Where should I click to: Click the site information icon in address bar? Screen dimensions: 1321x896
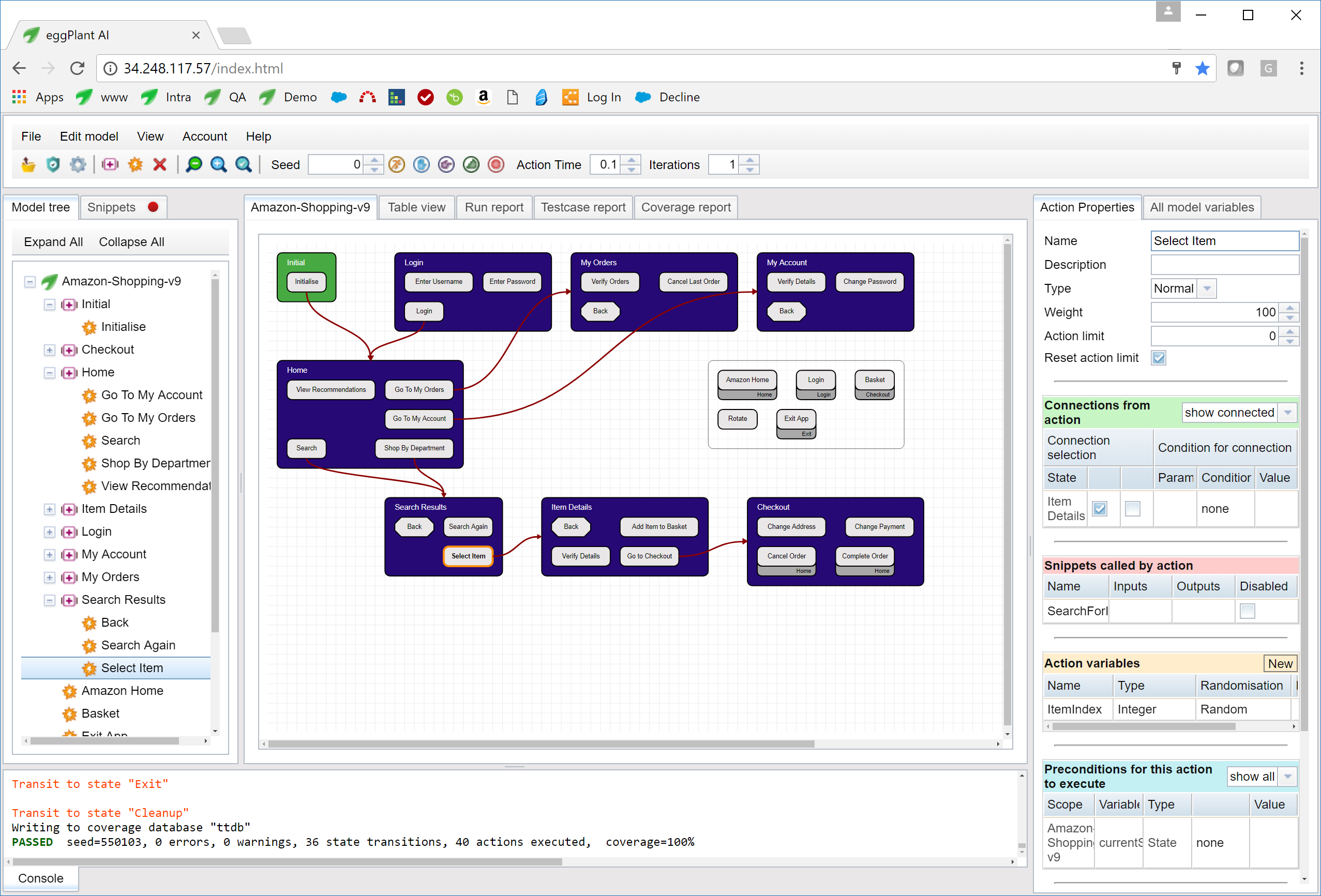tap(110, 69)
